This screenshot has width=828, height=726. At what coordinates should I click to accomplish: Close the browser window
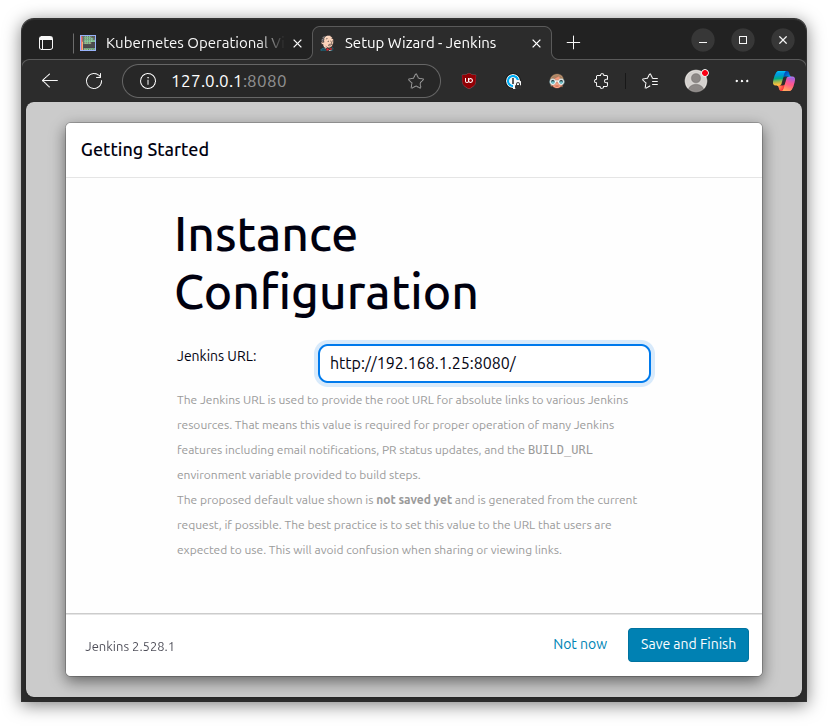pyautogui.click(x=783, y=41)
